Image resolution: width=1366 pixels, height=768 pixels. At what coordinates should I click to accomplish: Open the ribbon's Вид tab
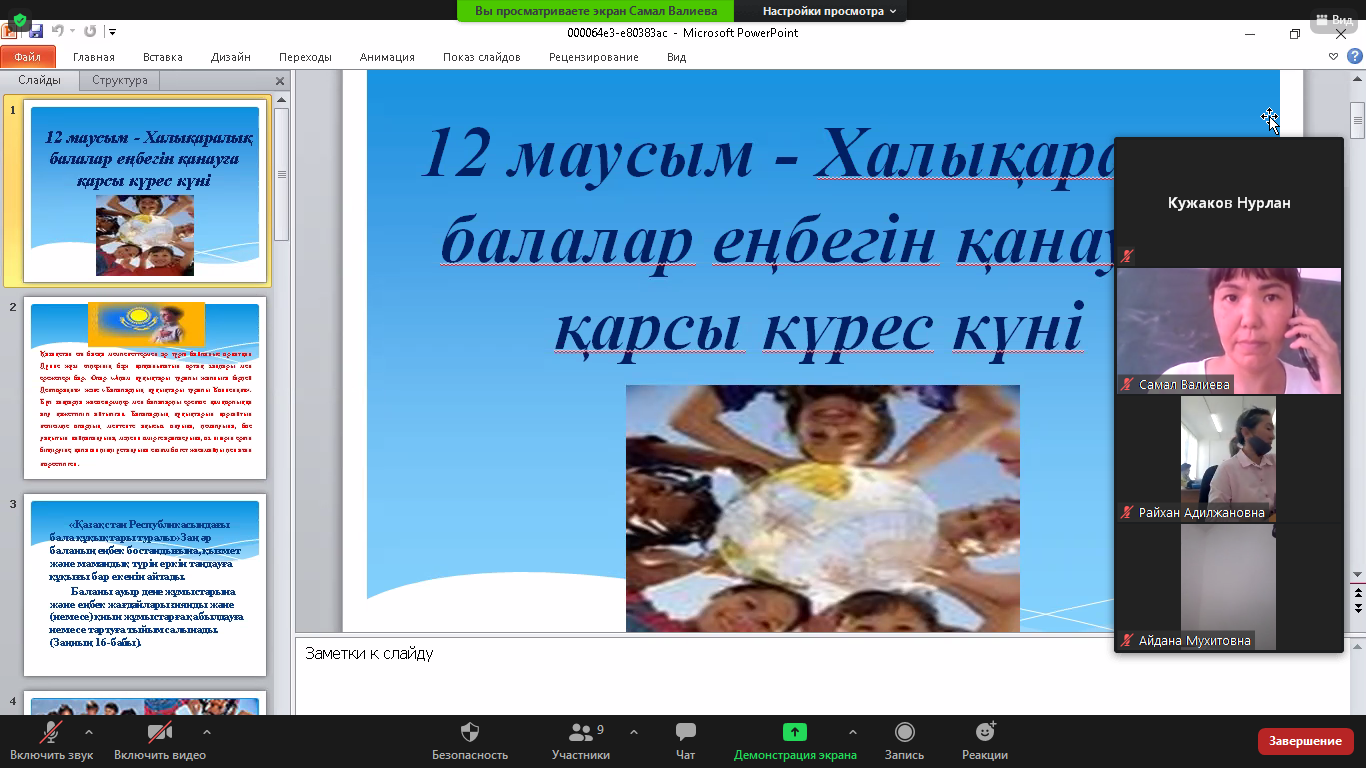pos(677,57)
